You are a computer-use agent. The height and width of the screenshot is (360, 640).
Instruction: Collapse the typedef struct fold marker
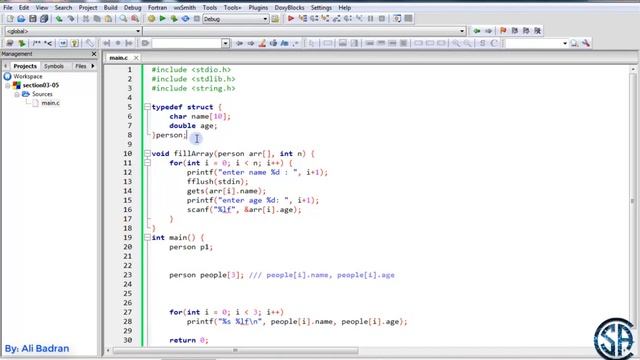(147, 107)
